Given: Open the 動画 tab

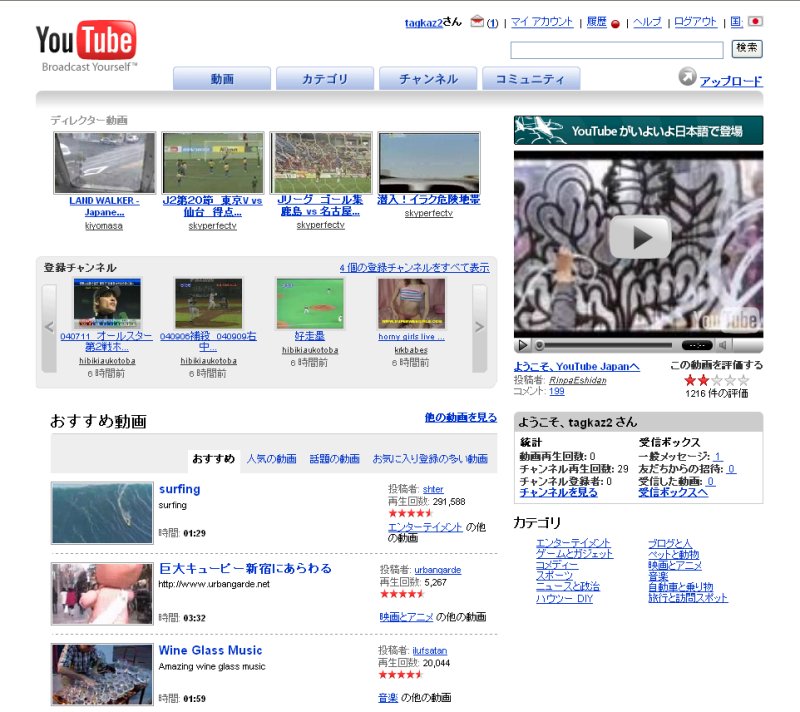Looking at the screenshot, I should point(222,79).
